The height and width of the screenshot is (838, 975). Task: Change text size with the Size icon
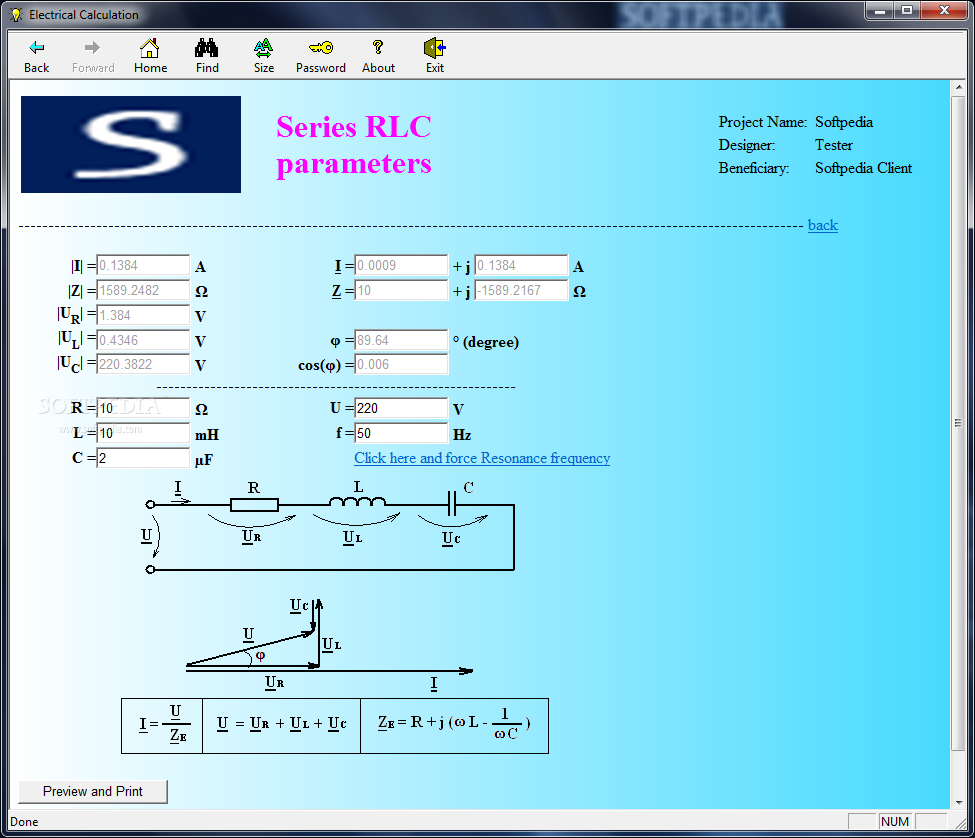click(264, 47)
